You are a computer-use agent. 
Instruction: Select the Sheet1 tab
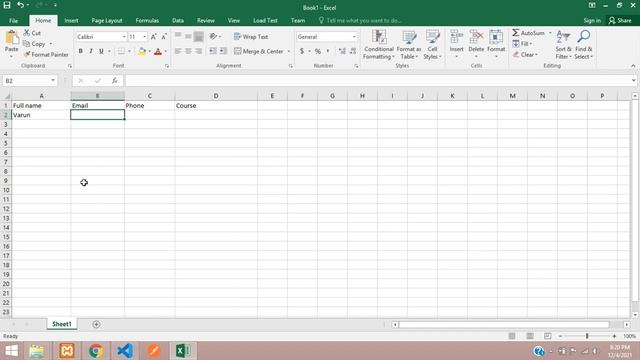62,324
